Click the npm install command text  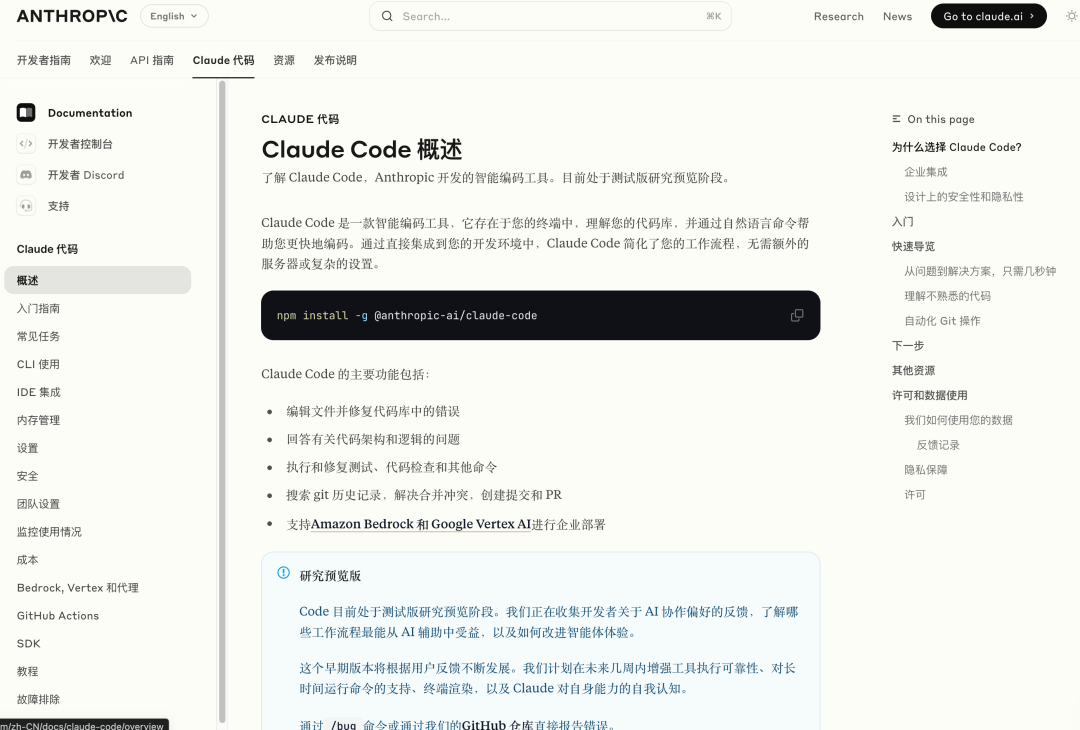pyautogui.click(x=406, y=315)
